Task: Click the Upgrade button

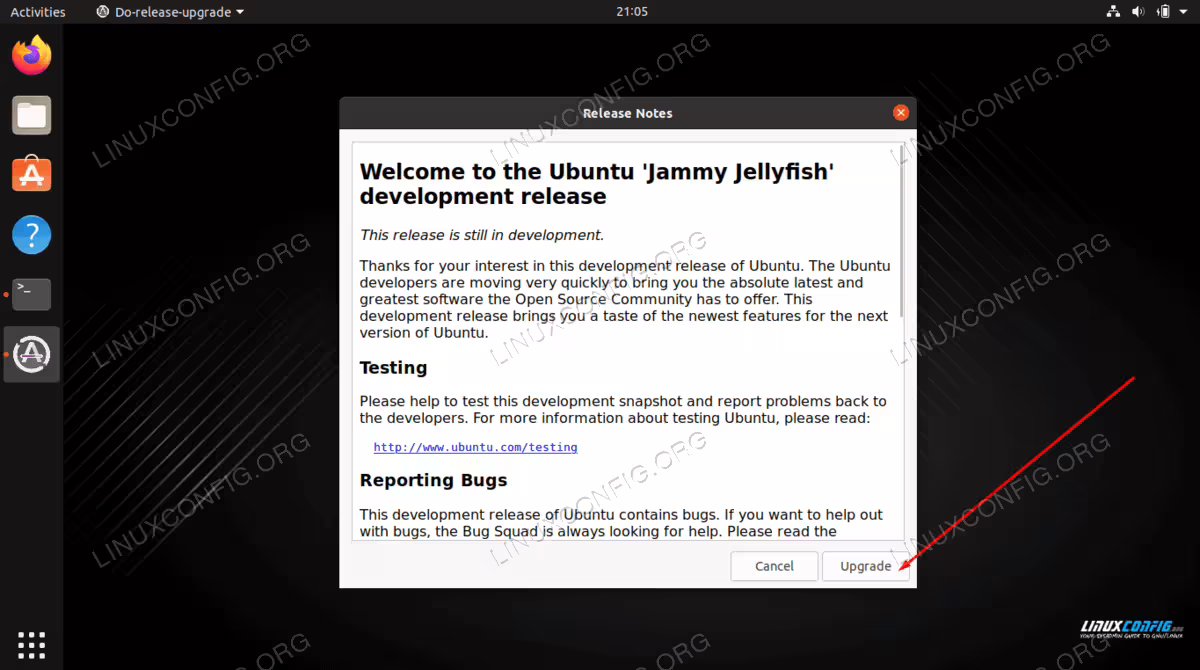Action: click(865, 566)
